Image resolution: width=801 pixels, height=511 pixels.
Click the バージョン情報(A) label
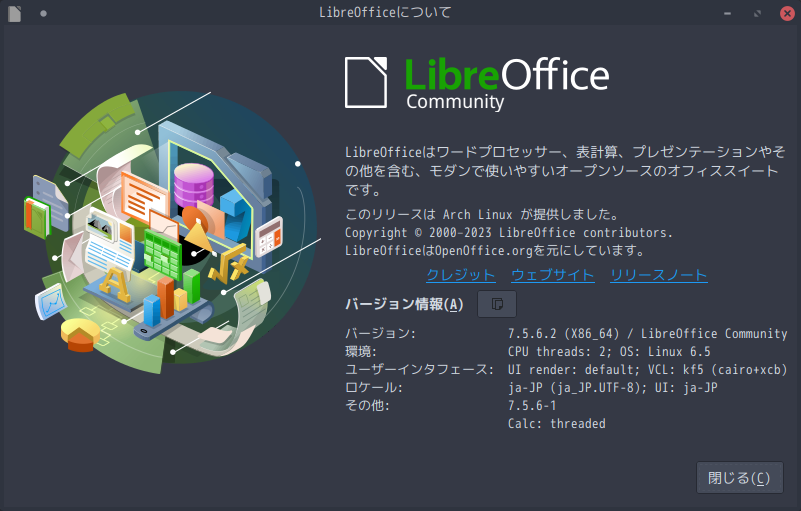[404, 305]
